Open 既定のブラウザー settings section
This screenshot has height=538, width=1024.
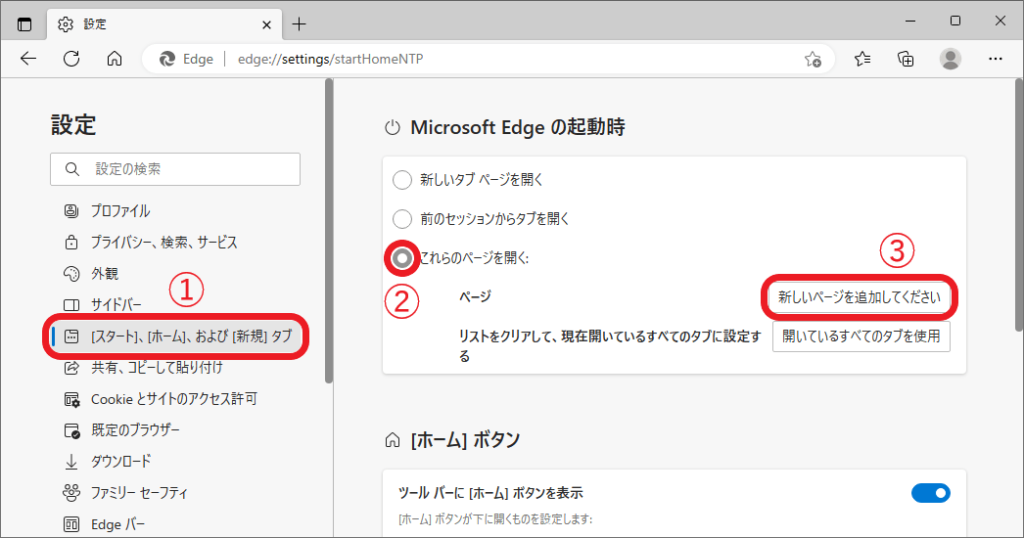click(x=121, y=430)
